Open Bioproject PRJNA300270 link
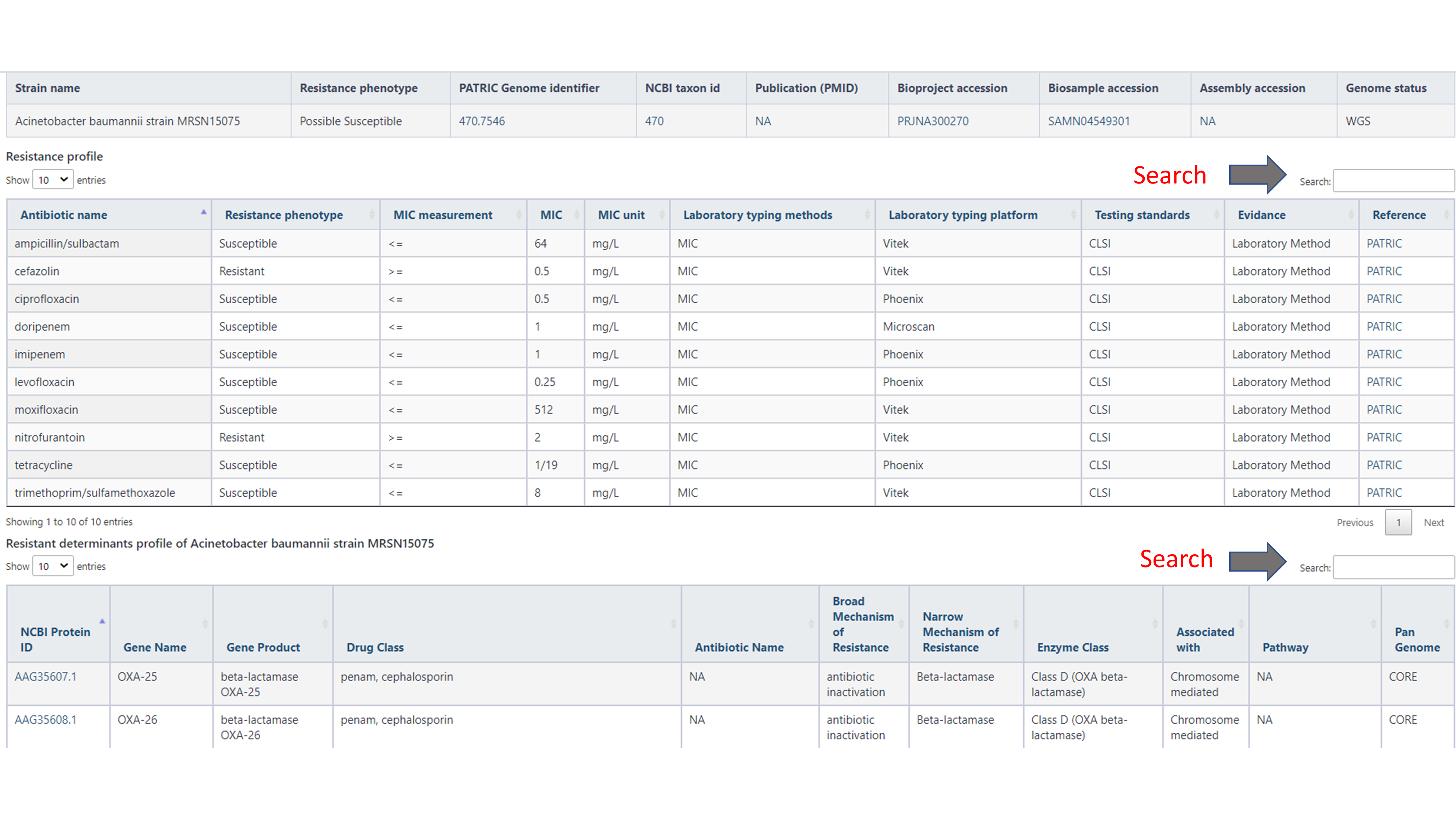This screenshot has height=819, width=1456. coord(933,121)
